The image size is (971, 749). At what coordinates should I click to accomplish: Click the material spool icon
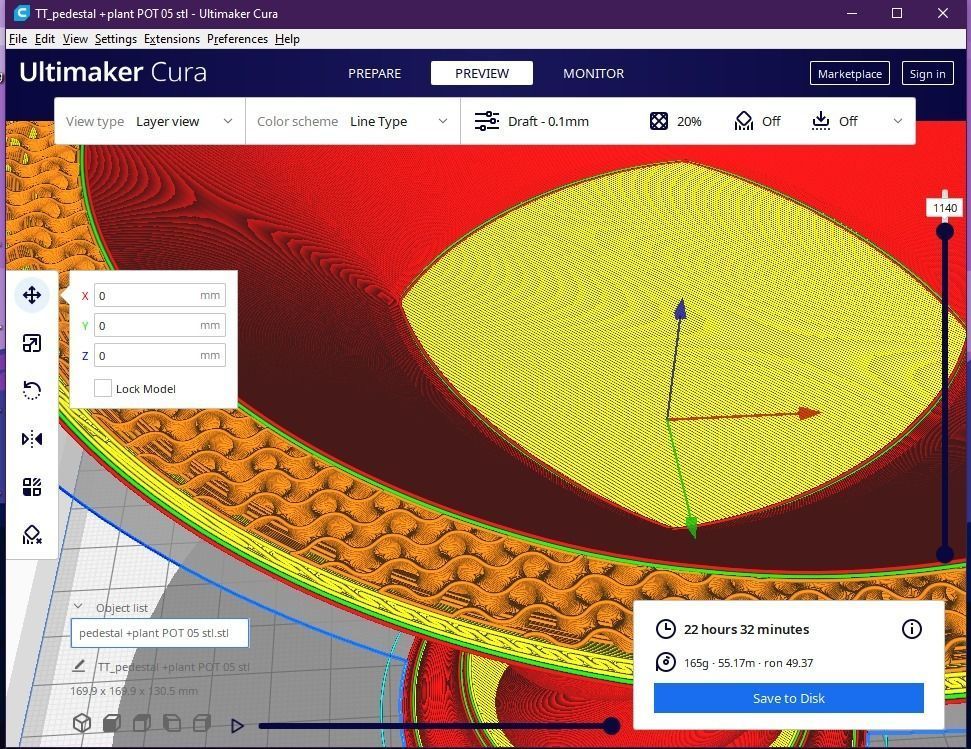(666, 662)
